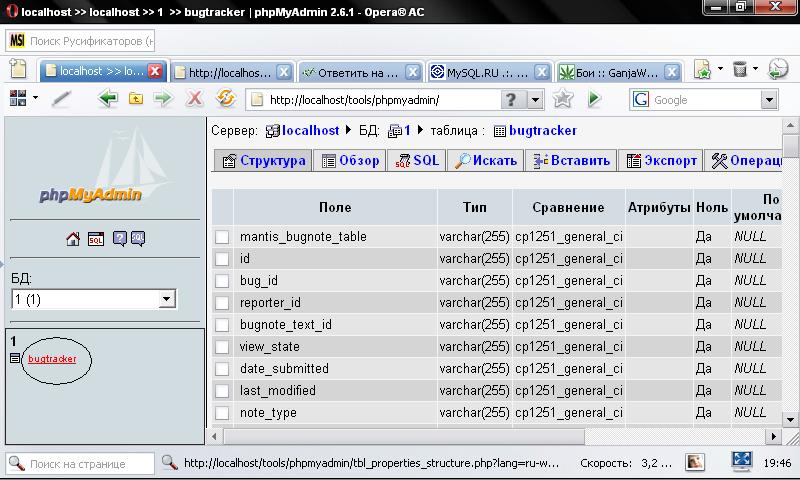The width and height of the screenshot is (800, 480).
Task: Open the MySQL documentation SQL icon
Action: [x=138, y=239]
